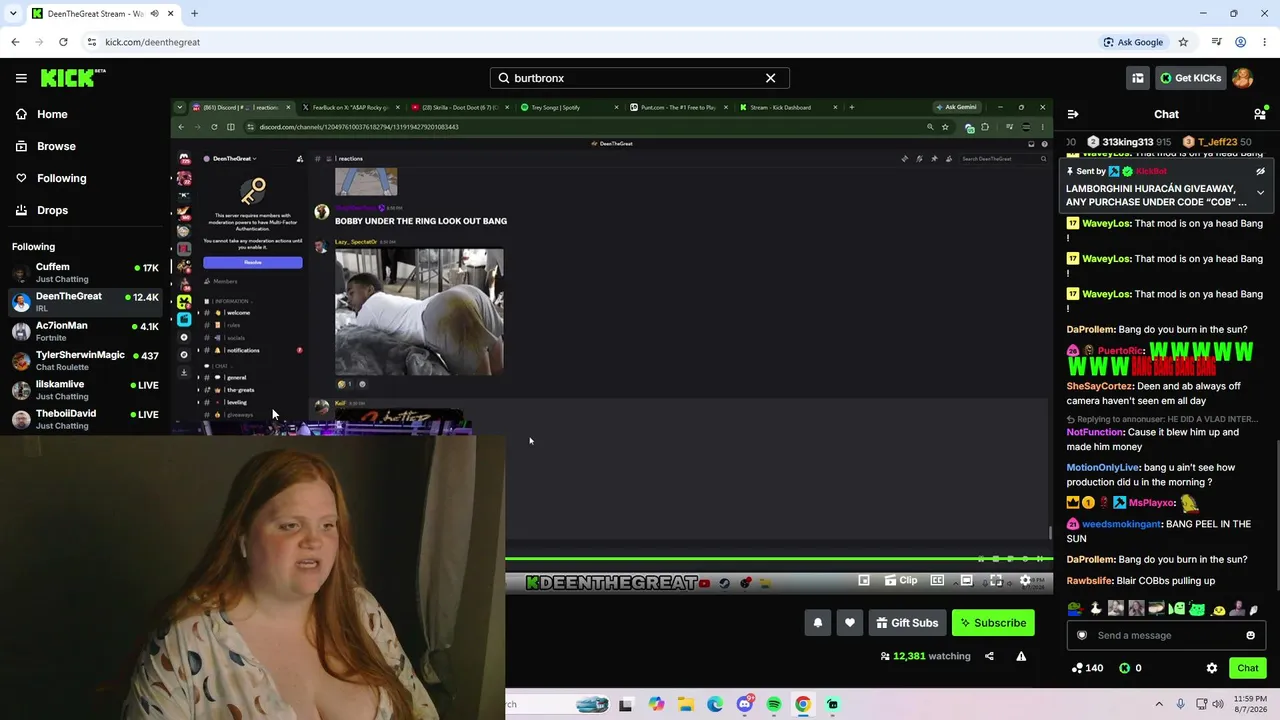
Task: Click Ask Google in the toolbar
Action: 1133,42
